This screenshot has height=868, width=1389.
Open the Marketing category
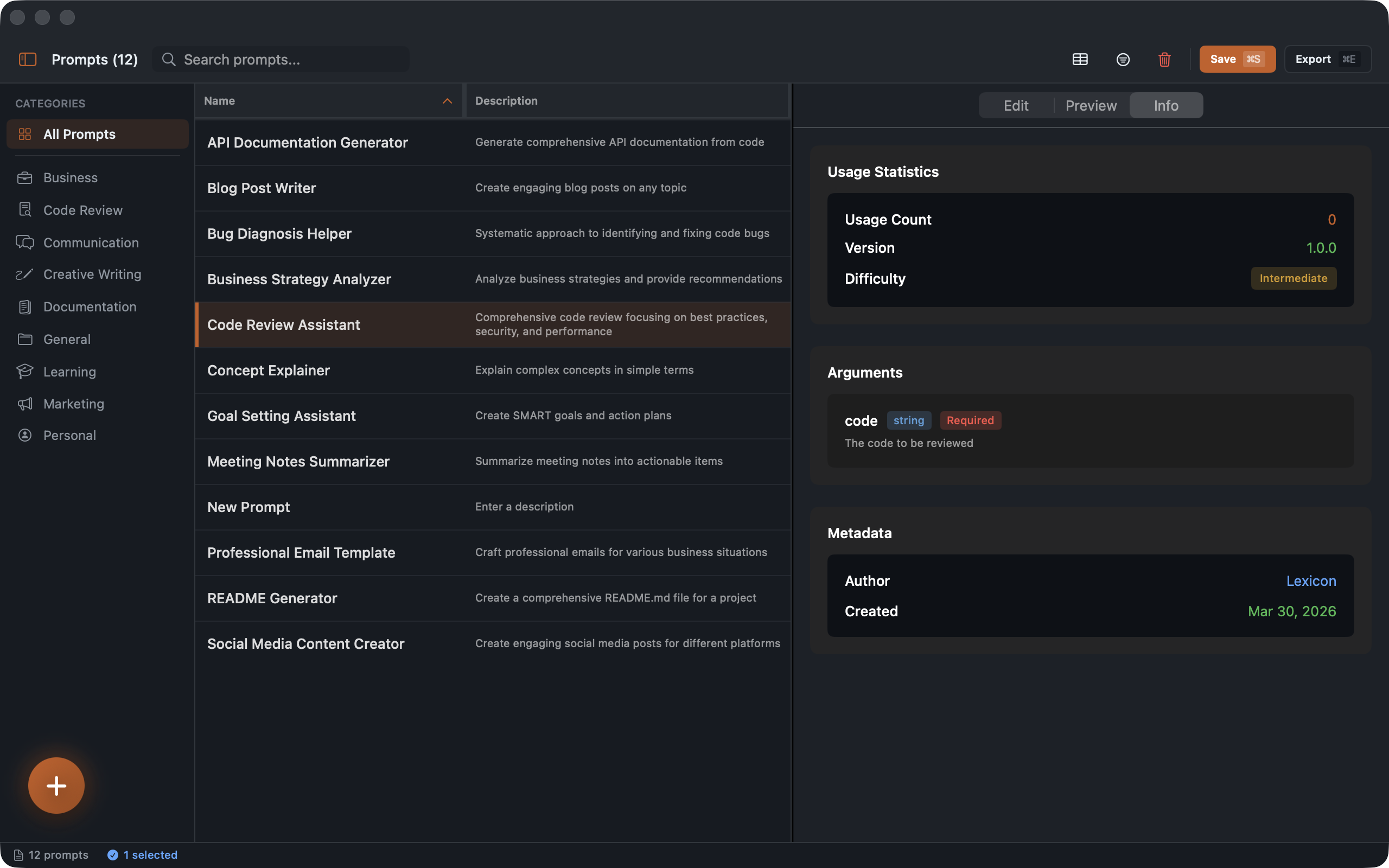coord(97,404)
